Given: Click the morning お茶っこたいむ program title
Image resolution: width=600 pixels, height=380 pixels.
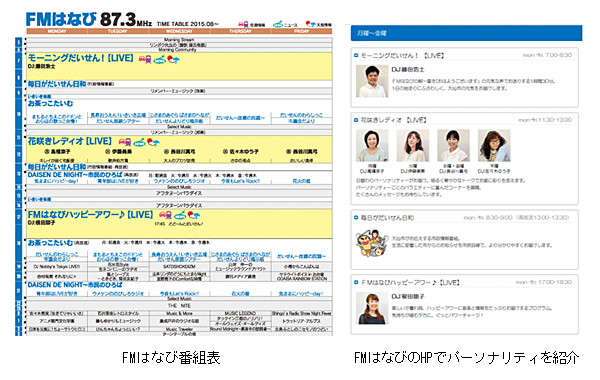Looking at the screenshot, I should [50, 103].
